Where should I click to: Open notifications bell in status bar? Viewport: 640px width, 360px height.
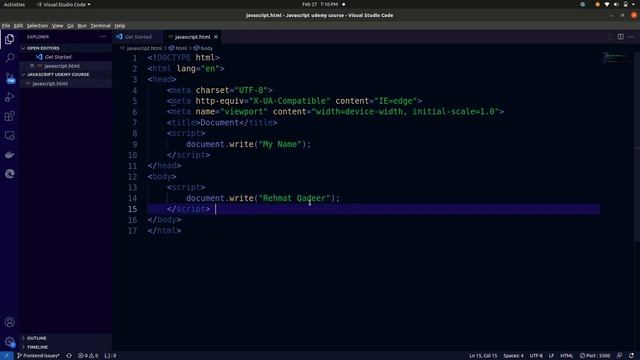(x=631, y=356)
